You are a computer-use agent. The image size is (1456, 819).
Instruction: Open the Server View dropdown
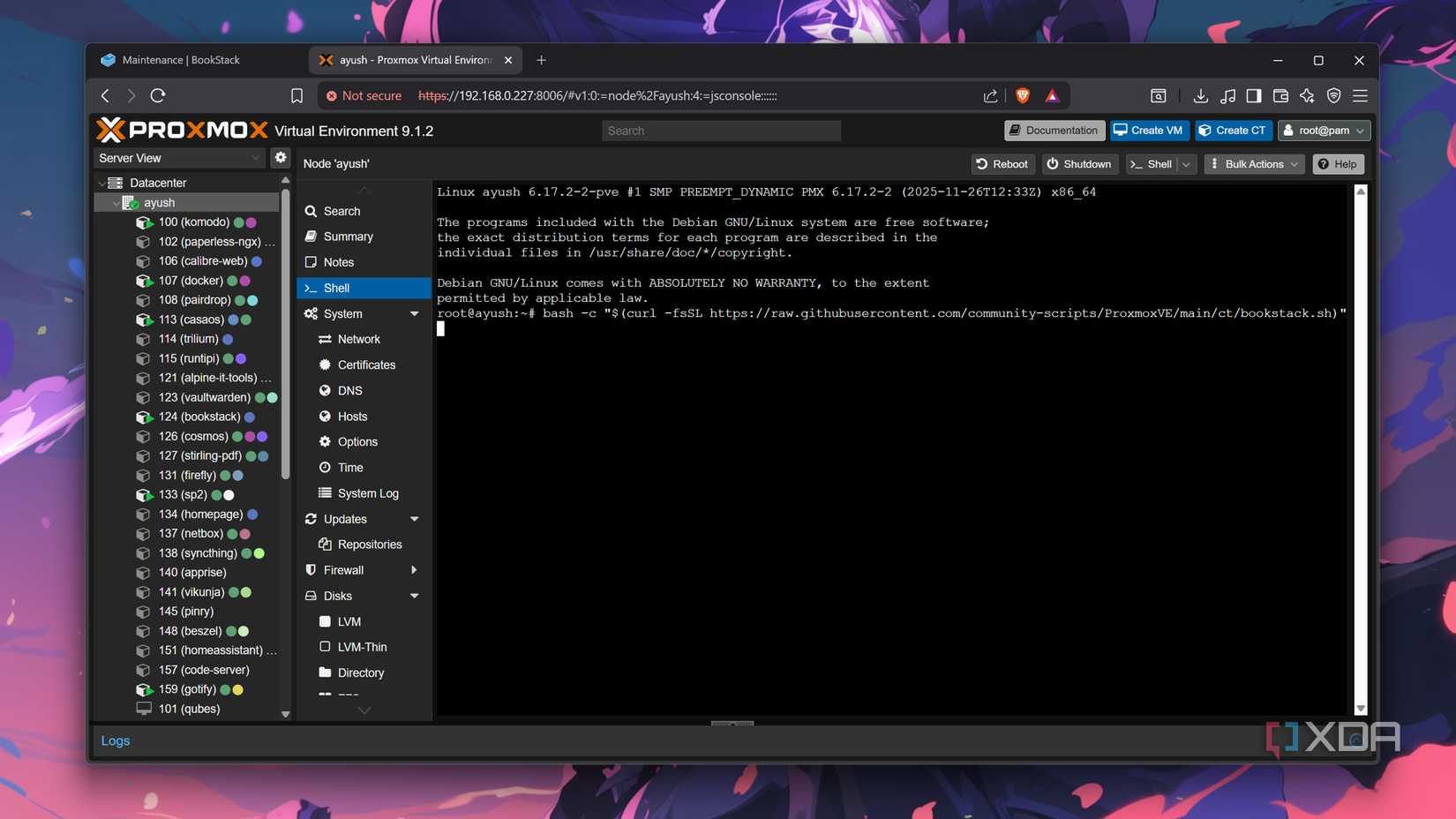pos(178,157)
